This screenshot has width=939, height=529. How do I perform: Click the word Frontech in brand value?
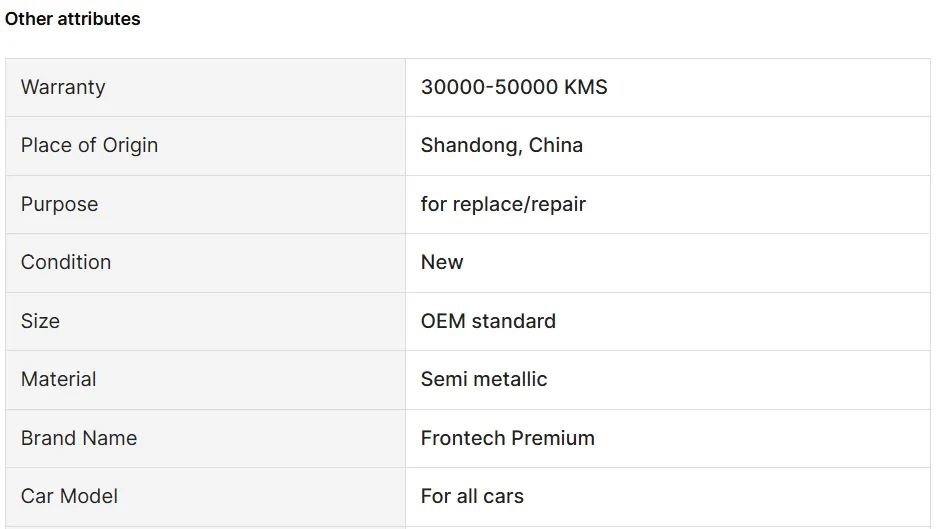coord(463,438)
